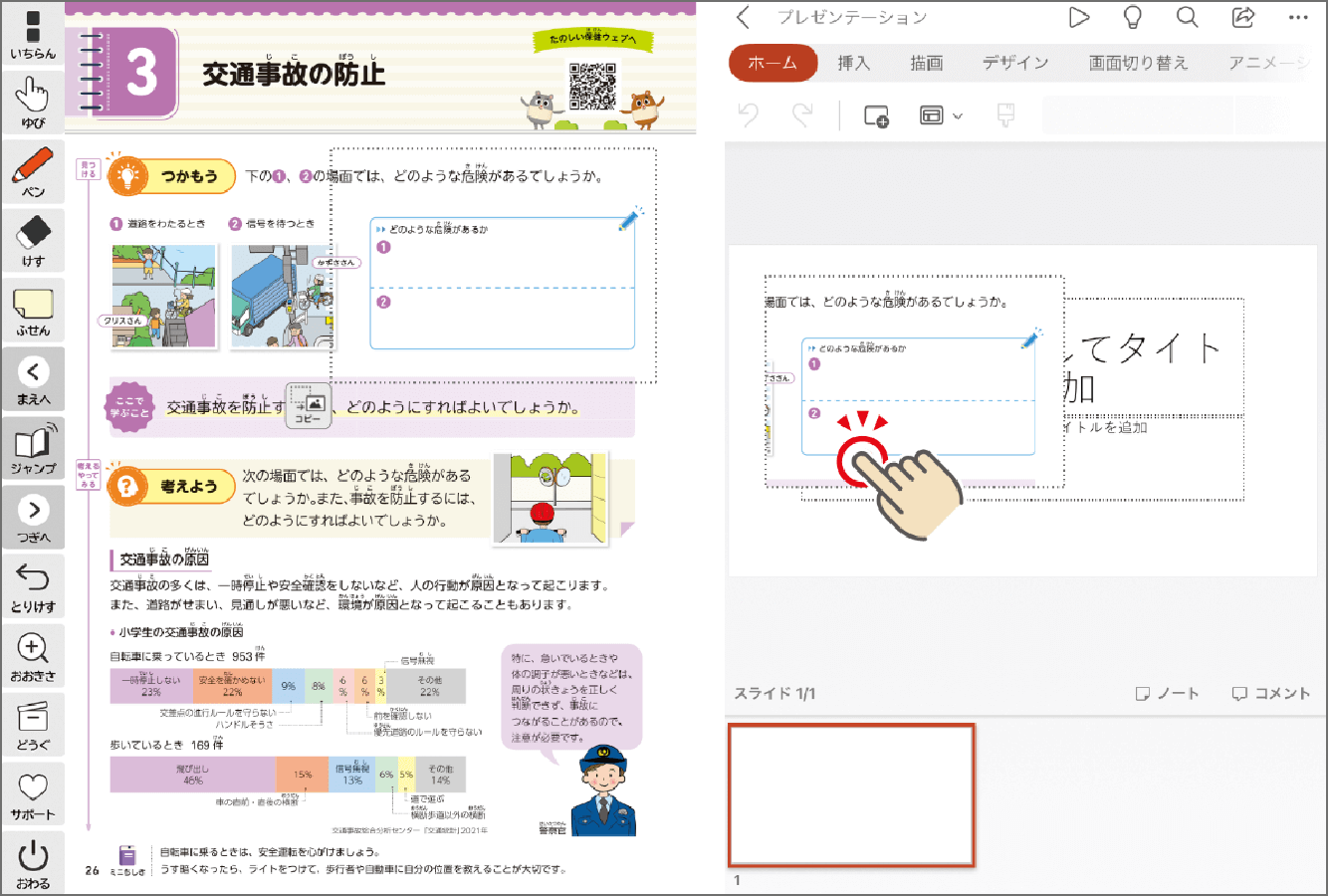Image resolution: width=1330 pixels, height=896 pixels.
Task: Select the ゆび finger tool
Action: tap(33, 102)
